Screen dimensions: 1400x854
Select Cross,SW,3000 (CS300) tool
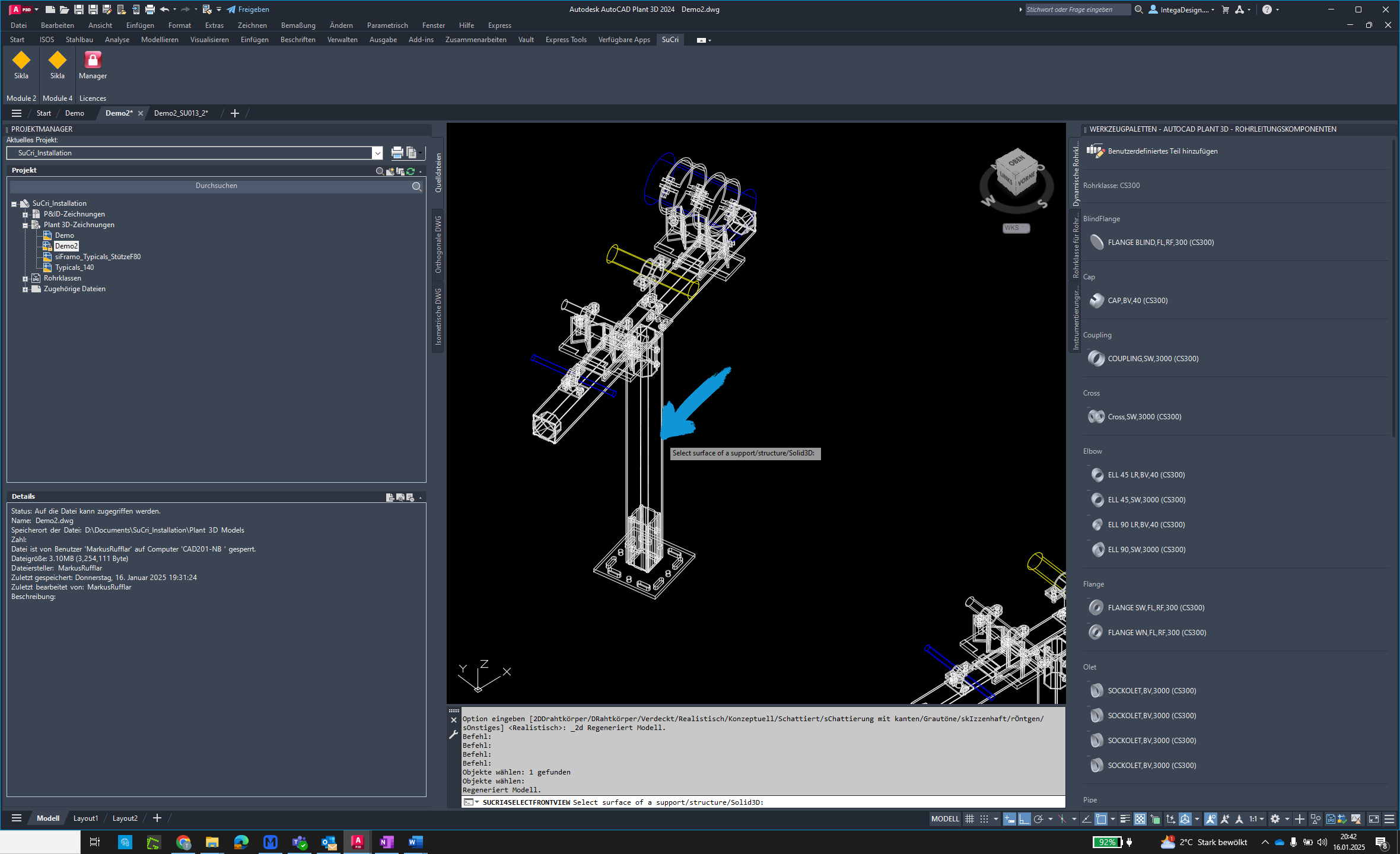pyautogui.click(x=1135, y=417)
